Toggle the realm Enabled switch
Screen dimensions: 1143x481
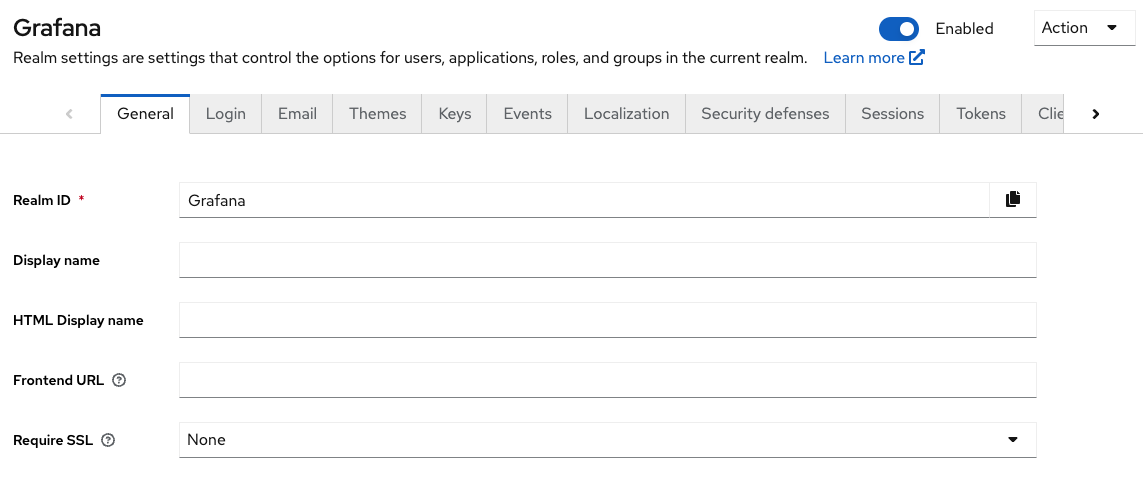899,29
